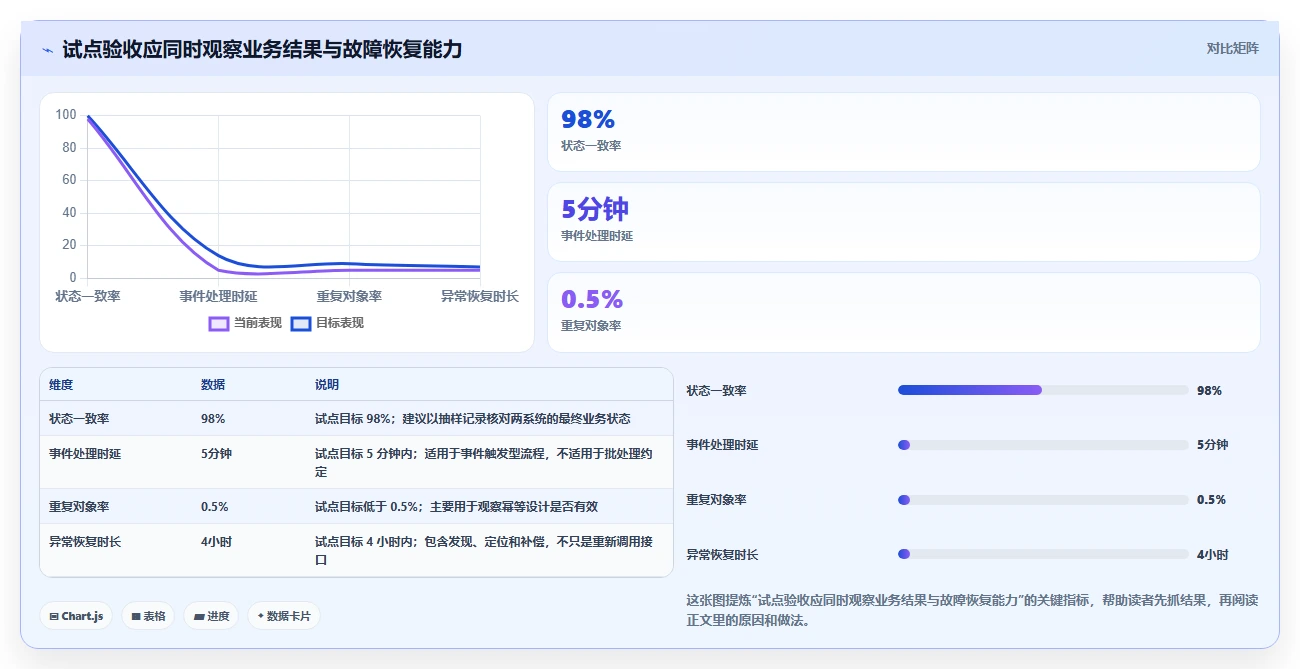
Task: Open the 98% 状态一致率 metric card
Action: pyautogui.click(x=903, y=132)
